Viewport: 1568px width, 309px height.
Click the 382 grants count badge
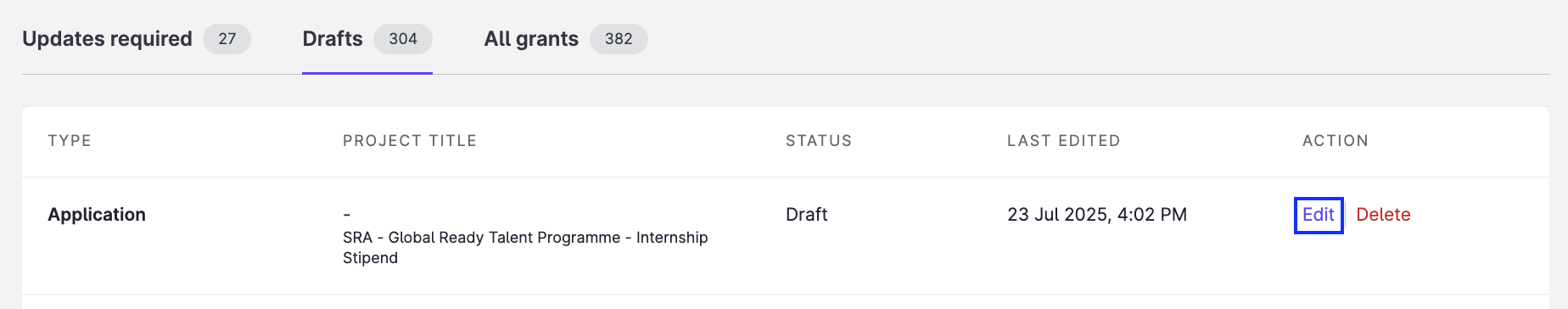(619, 39)
